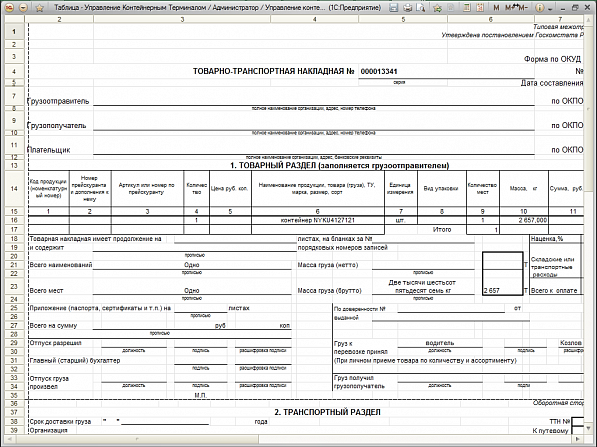Select row header 14
This screenshot has height=447, width=597.
(x=14, y=188)
